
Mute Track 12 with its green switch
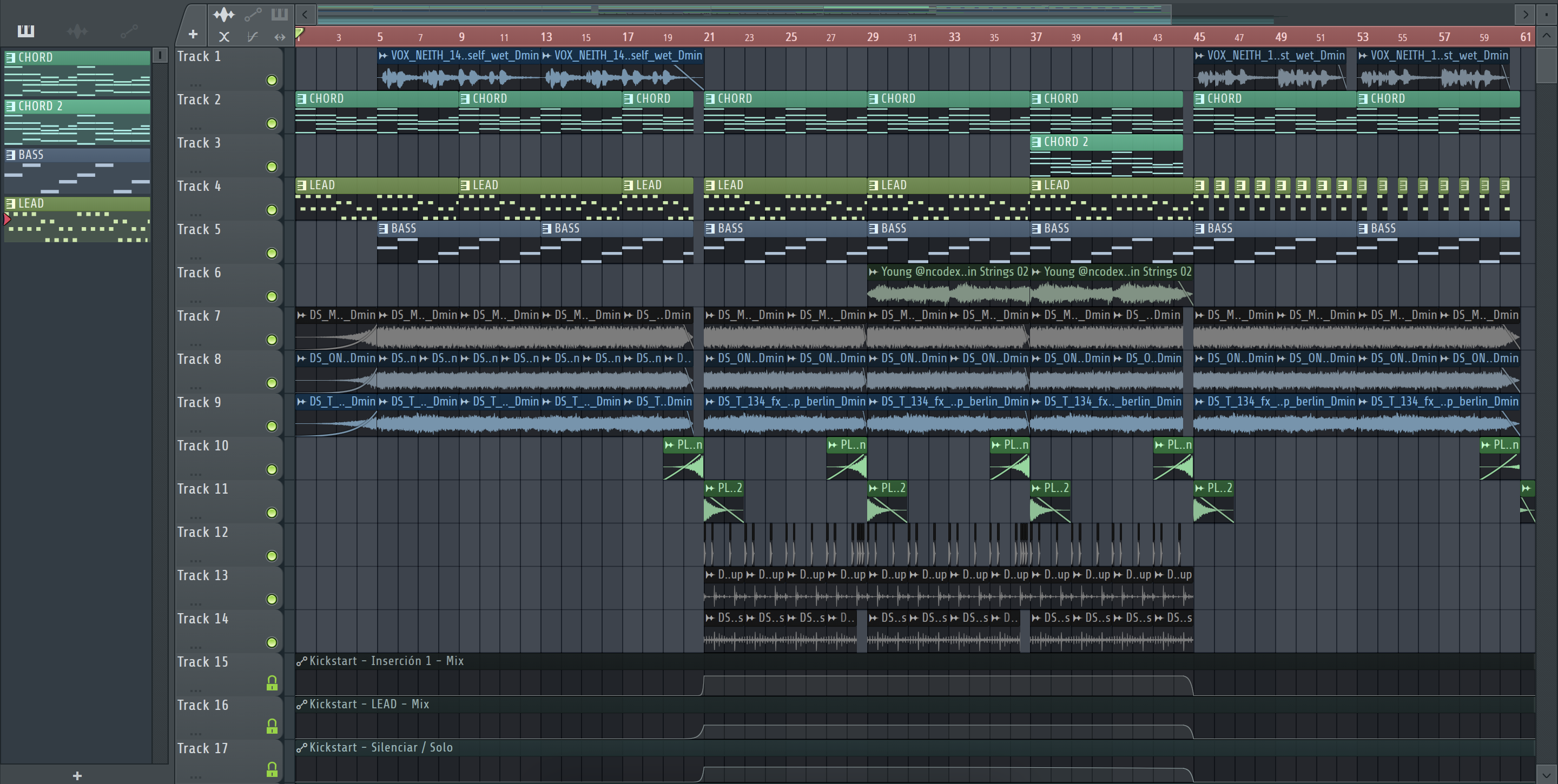[x=272, y=556]
